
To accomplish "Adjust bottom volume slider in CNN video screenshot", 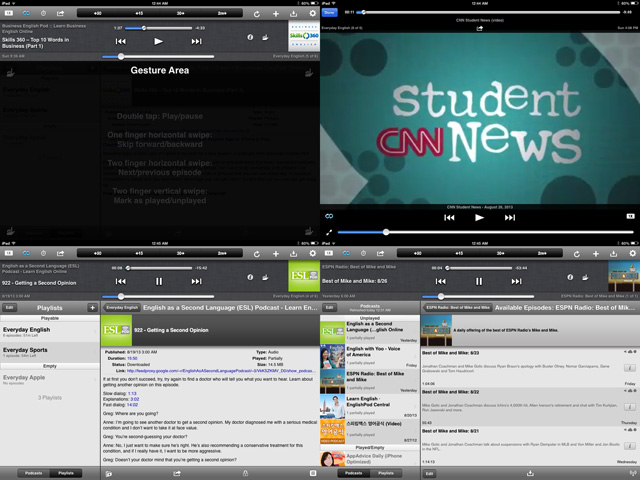I will click(485, 232).
